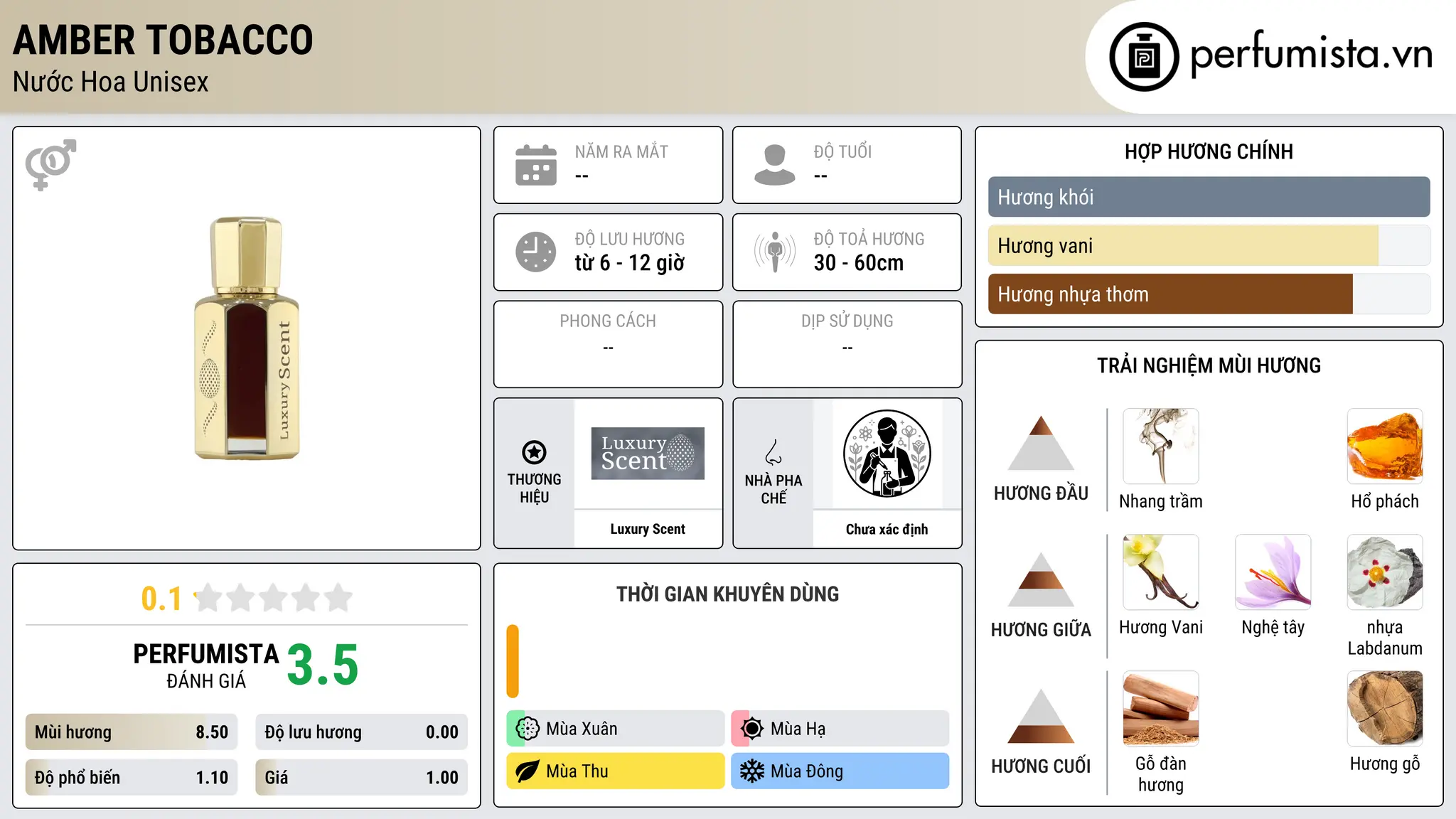Click the sun icon for Mùa Hạ
The image size is (1456, 819).
click(x=752, y=729)
